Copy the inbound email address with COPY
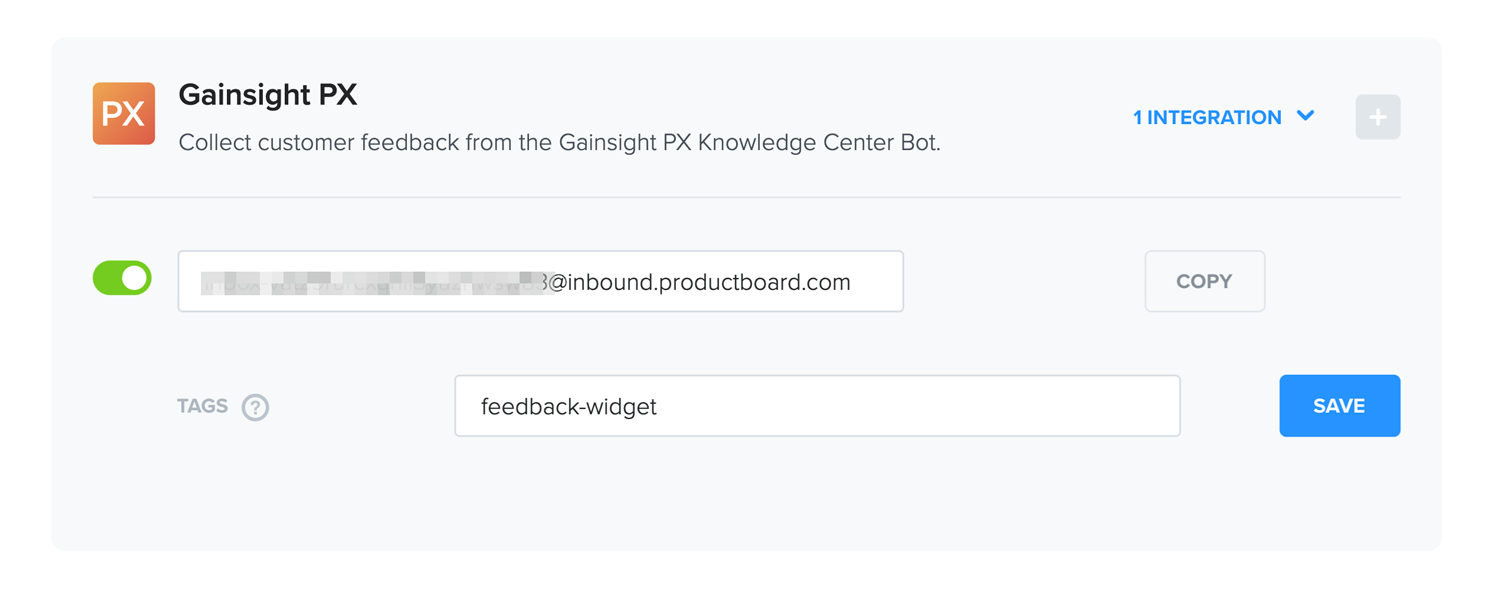Image resolution: width=1500 pixels, height=591 pixels. pyautogui.click(x=1204, y=281)
